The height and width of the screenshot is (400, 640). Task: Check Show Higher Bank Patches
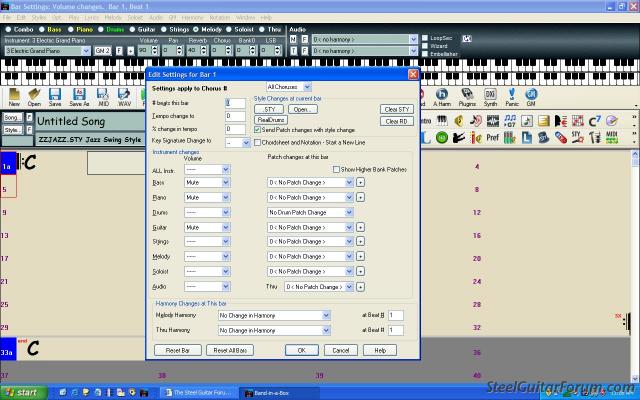click(336, 169)
